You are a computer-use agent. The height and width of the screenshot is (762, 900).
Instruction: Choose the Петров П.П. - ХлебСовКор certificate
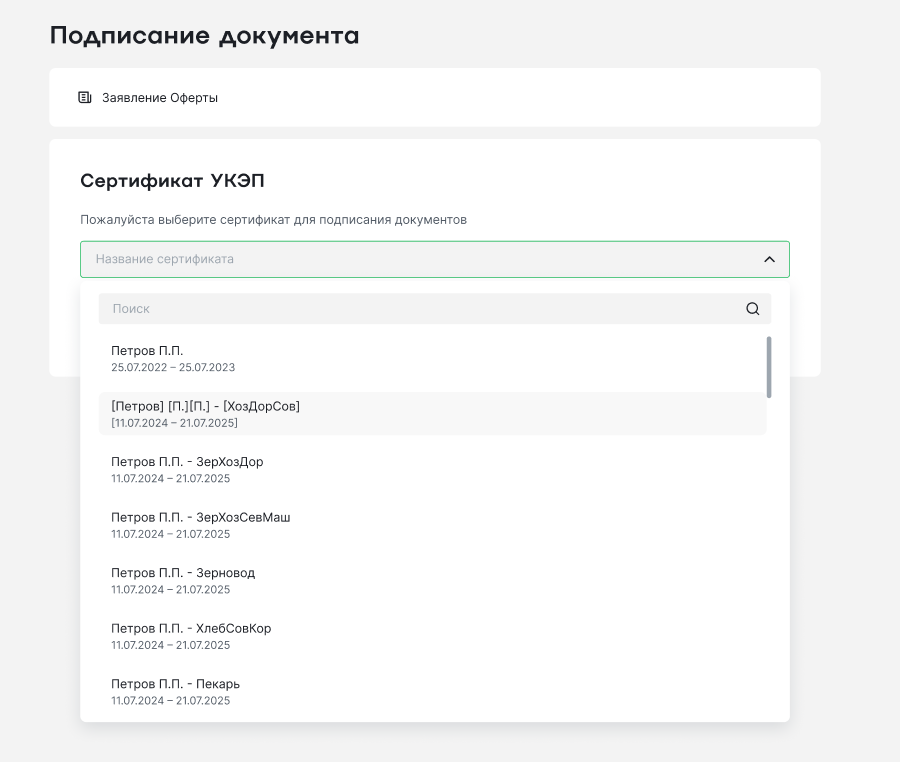pyautogui.click(x=191, y=629)
